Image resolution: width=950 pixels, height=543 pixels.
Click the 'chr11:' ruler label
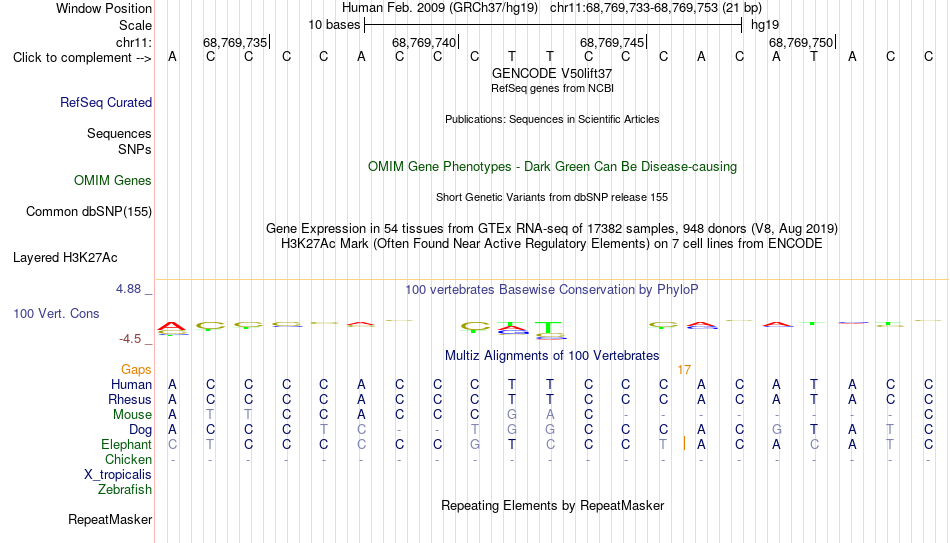134,42
